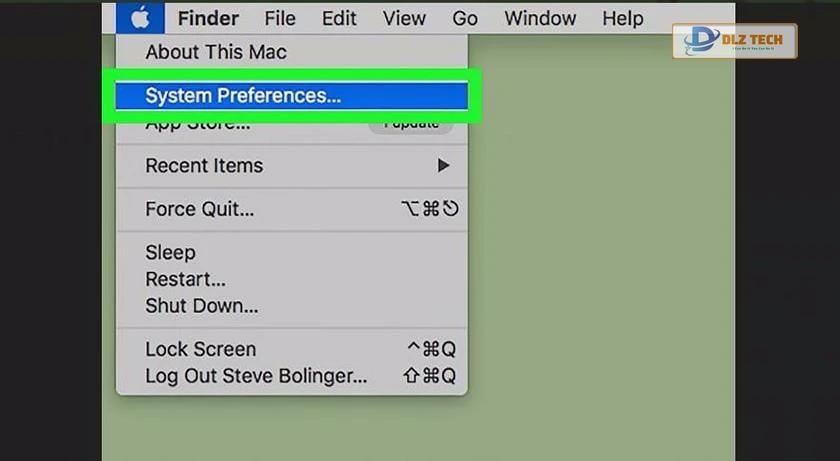The height and width of the screenshot is (461, 840).
Task: Log Out Steve Bolinger
Action: 257,376
